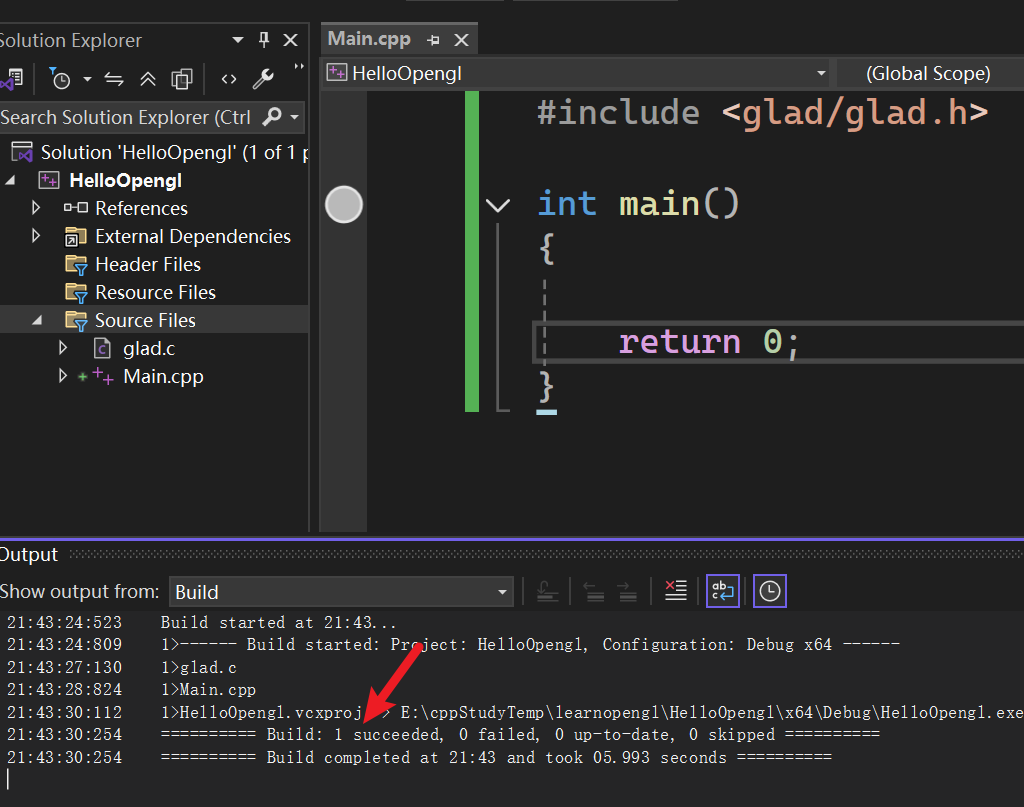Select the Main.cpp editor tab
Screen dimensions: 1024x807
point(369,39)
